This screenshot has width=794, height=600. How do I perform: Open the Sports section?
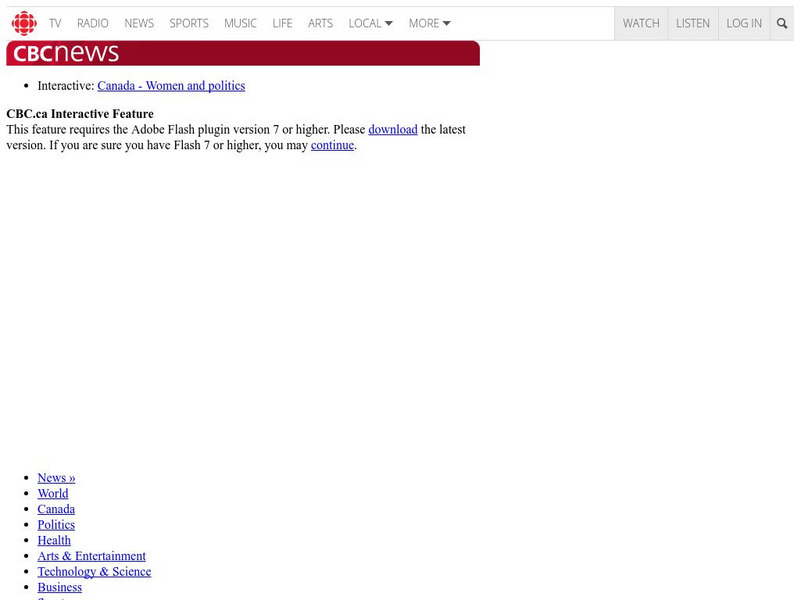(x=189, y=23)
